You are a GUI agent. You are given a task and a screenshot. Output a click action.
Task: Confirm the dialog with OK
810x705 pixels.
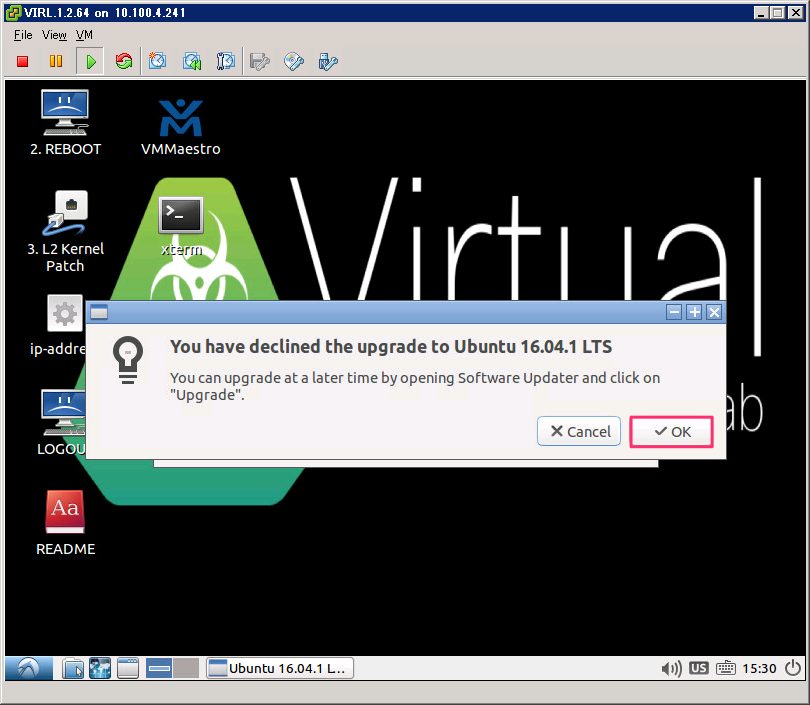coord(672,432)
